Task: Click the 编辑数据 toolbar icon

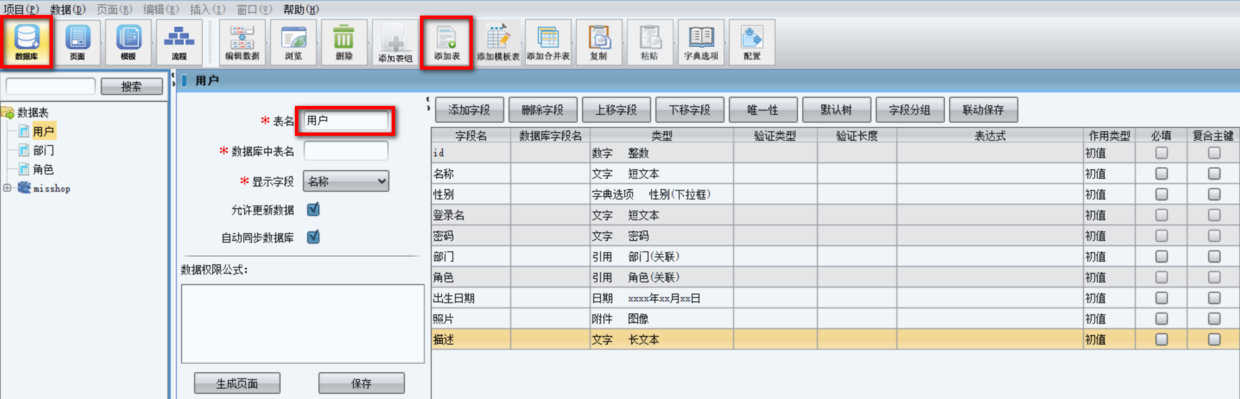Action: (242, 42)
